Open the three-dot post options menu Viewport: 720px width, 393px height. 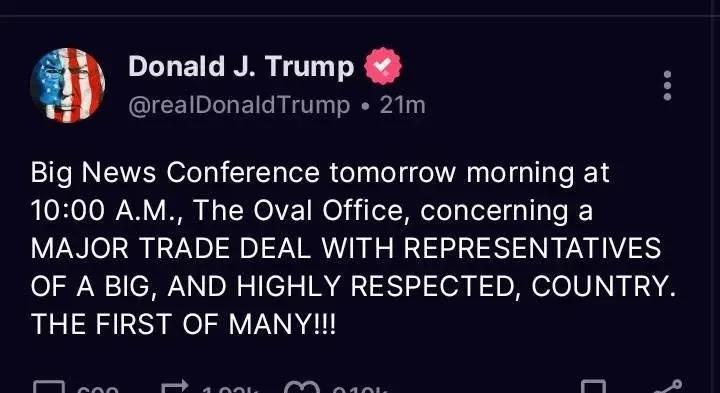(x=667, y=85)
